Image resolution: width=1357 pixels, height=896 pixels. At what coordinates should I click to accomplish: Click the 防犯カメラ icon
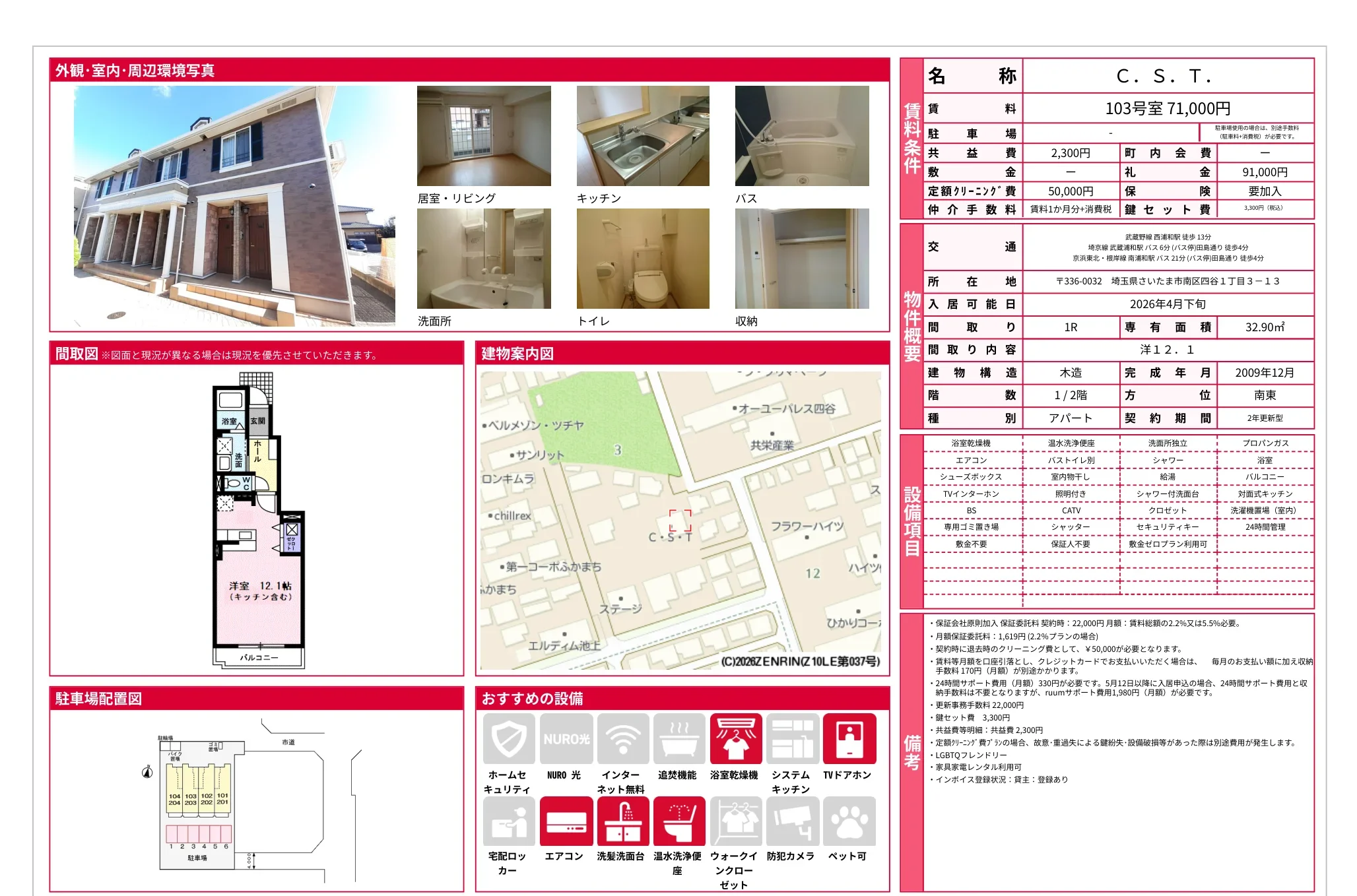point(792,821)
